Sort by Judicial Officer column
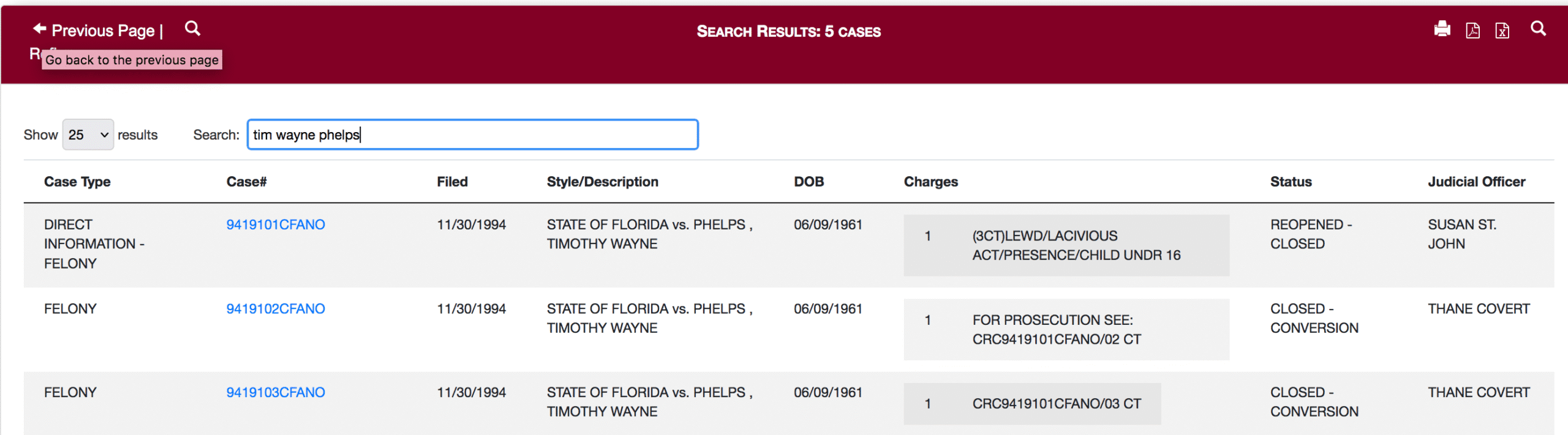The height and width of the screenshot is (435, 1568). coord(1476,182)
